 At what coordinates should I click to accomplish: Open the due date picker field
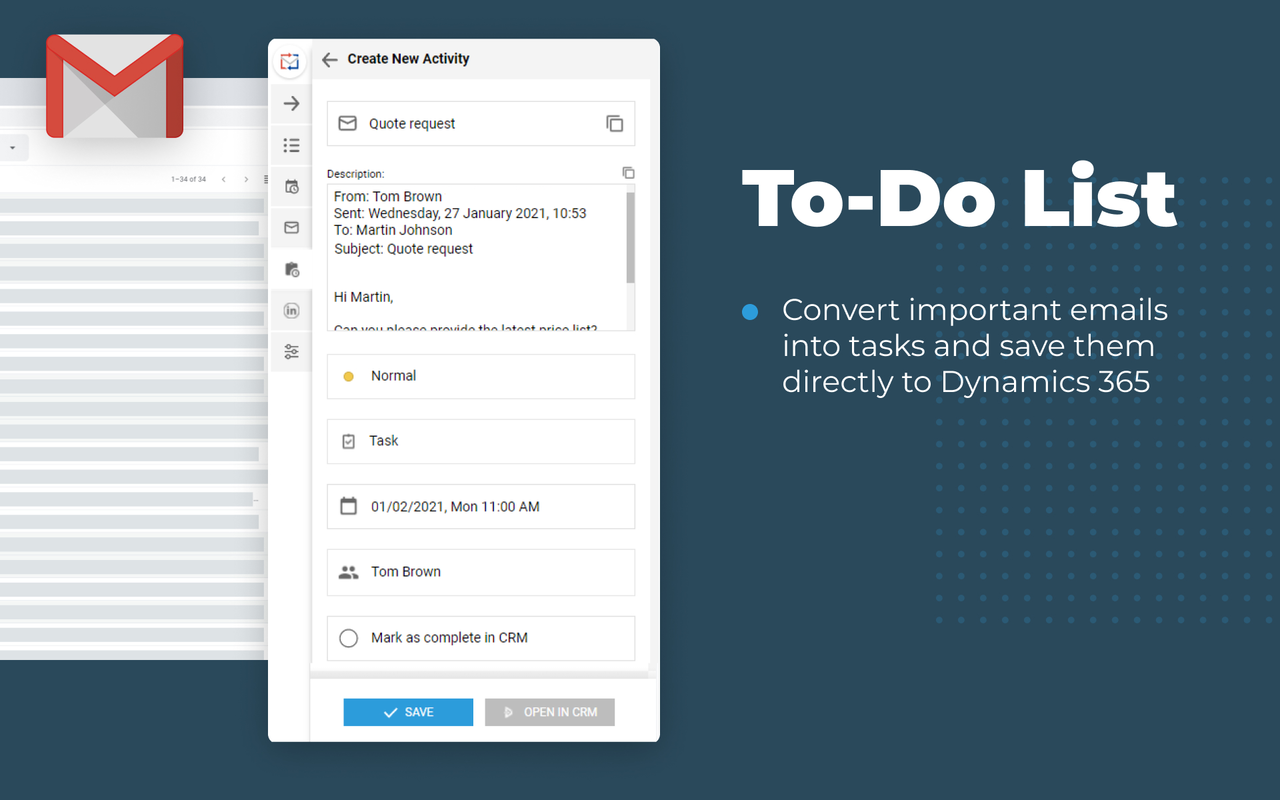(481, 507)
